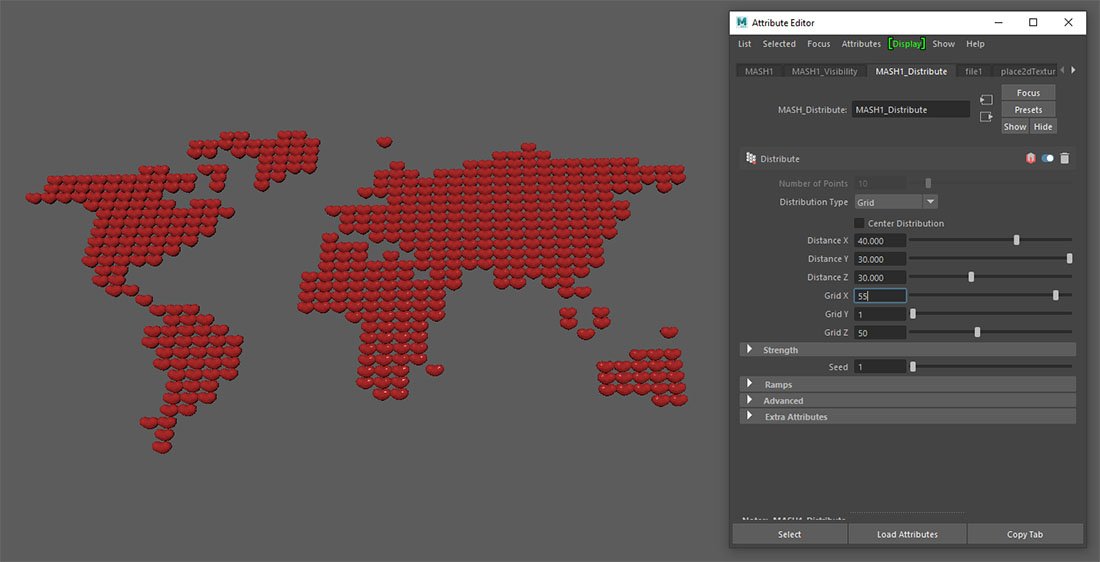The width and height of the screenshot is (1100, 562).
Task: Open the Distribution Type dropdown
Action: coord(896,202)
